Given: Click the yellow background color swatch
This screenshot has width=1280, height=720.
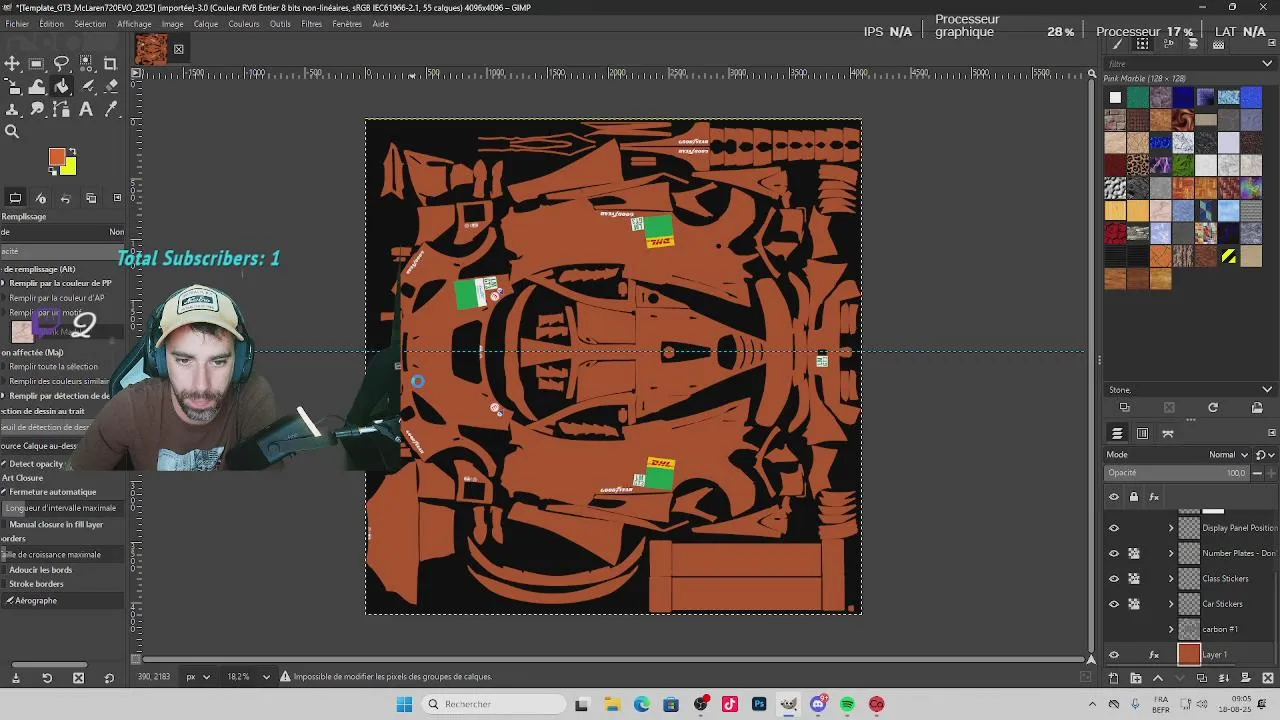Looking at the screenshot, I should click(70, 167).
